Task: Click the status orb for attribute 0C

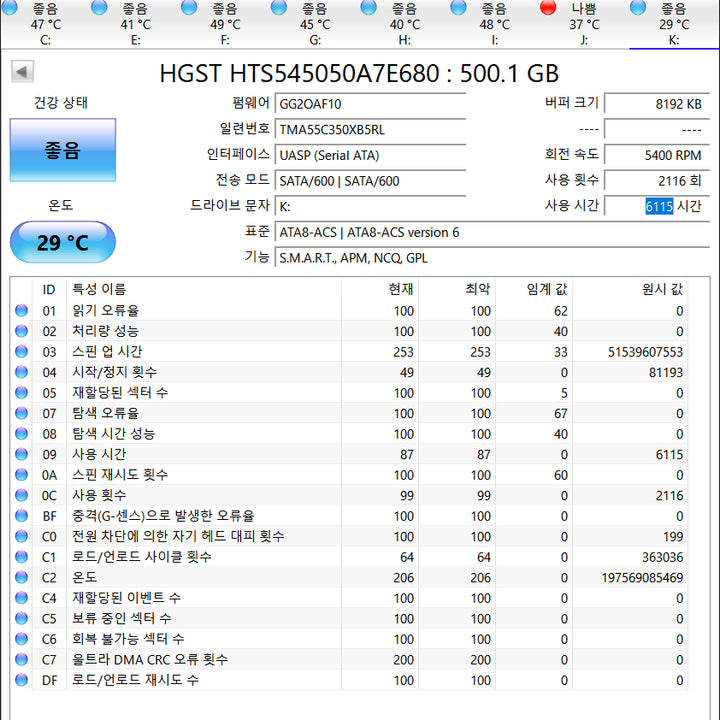Action: 22,495
